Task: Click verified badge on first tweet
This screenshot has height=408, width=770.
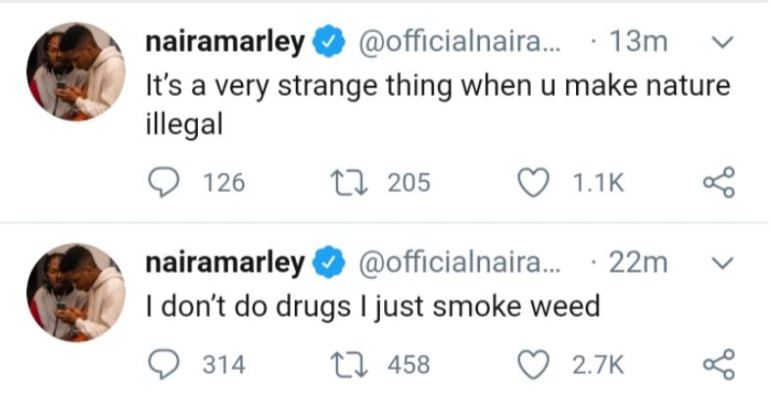Action: (x=329, y=42)
